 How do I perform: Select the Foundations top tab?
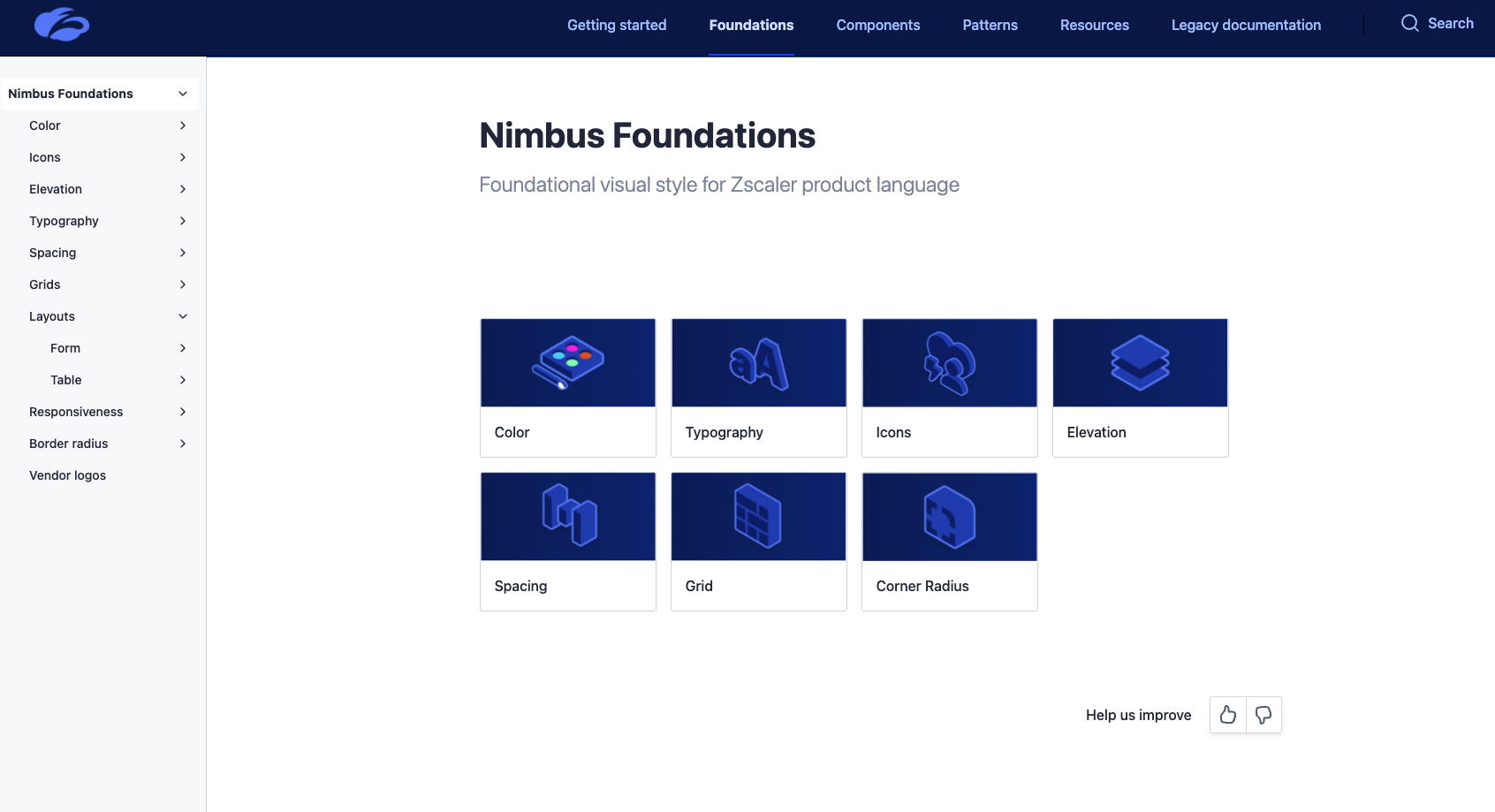[x=751, y=25]
